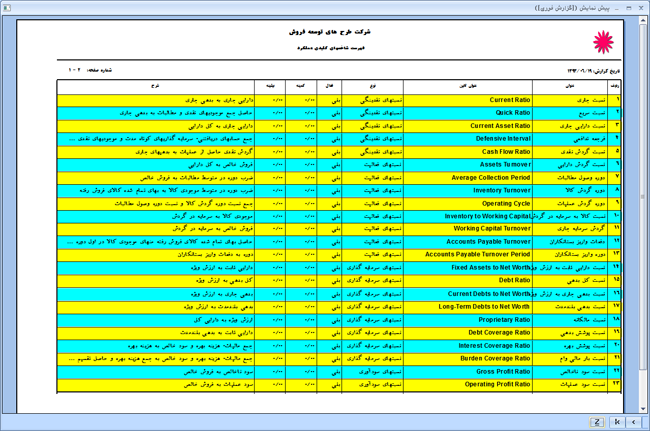Click the Gross Profit Ratio cell
Viewport: 650px width, 431px height.
click(x=468, y=371)
